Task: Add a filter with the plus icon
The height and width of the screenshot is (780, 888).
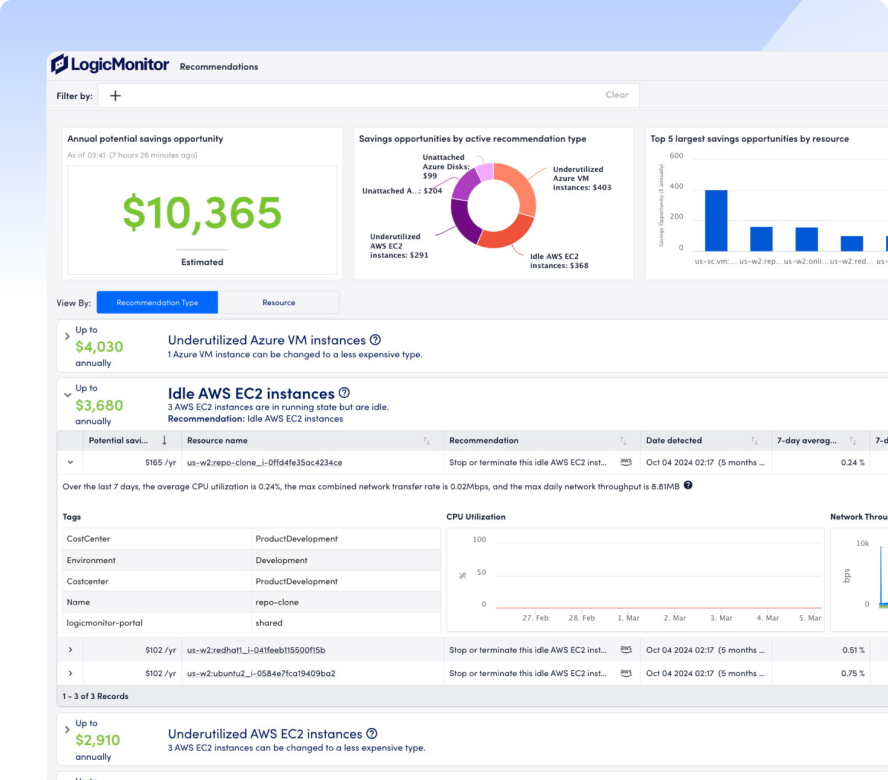Action: click(115, 96)
